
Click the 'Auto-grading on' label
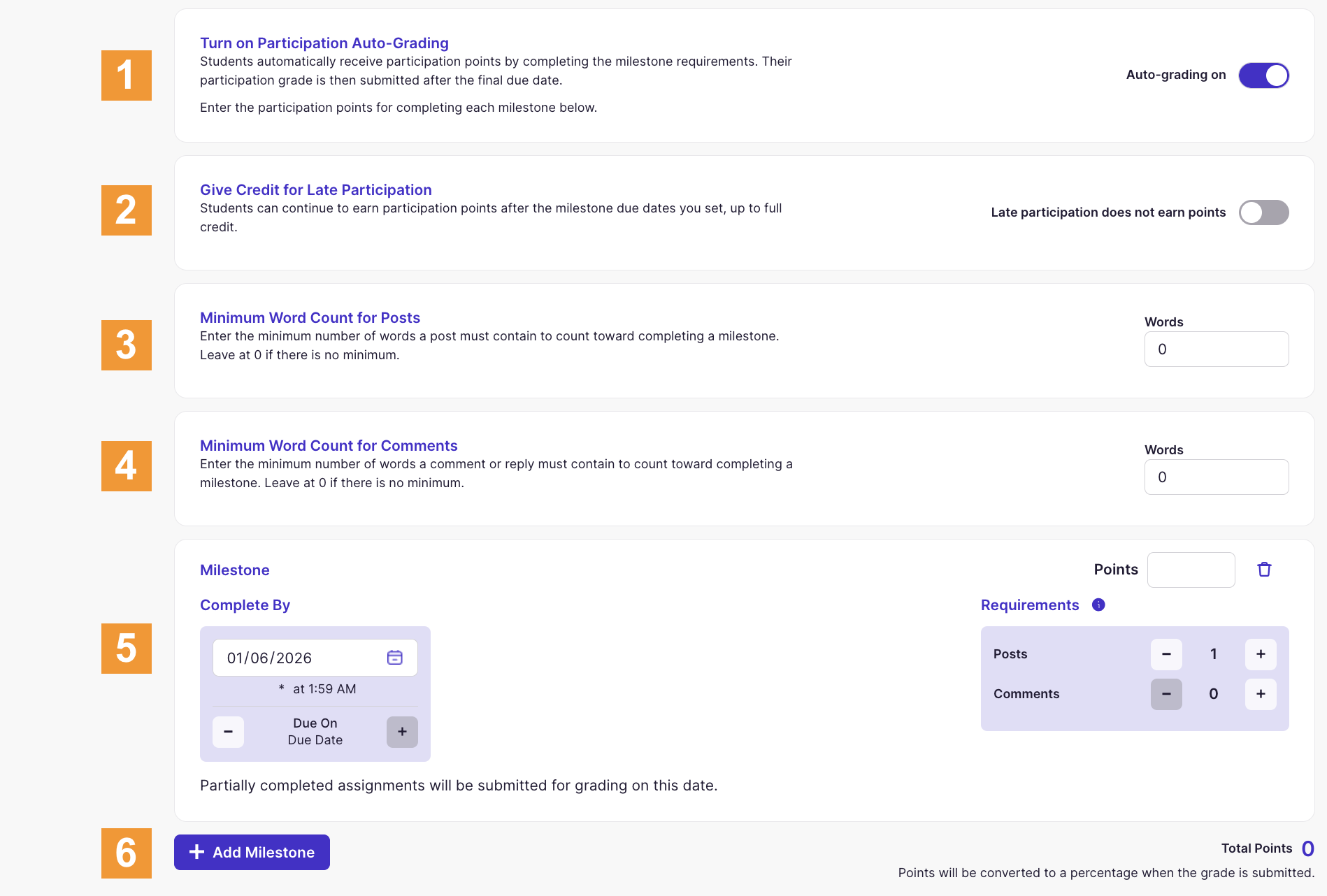(1176, 75)
